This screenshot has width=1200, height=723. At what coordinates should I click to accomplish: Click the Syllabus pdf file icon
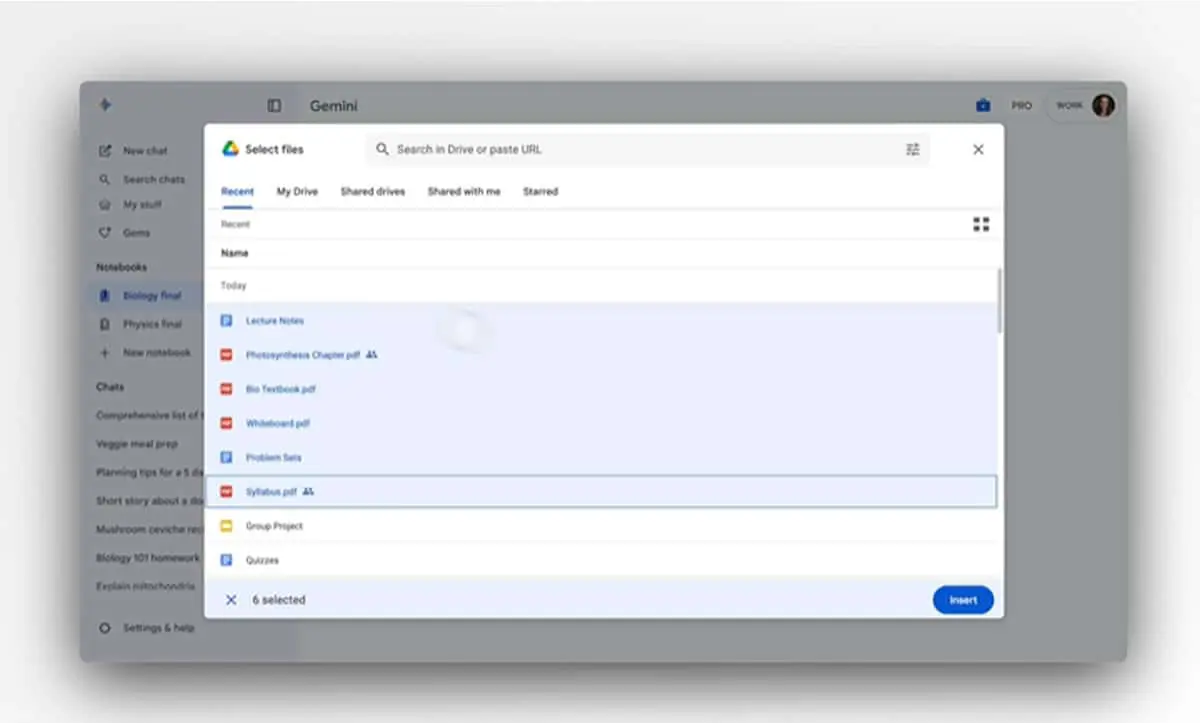pyautogui.click(x=226, y=492)
